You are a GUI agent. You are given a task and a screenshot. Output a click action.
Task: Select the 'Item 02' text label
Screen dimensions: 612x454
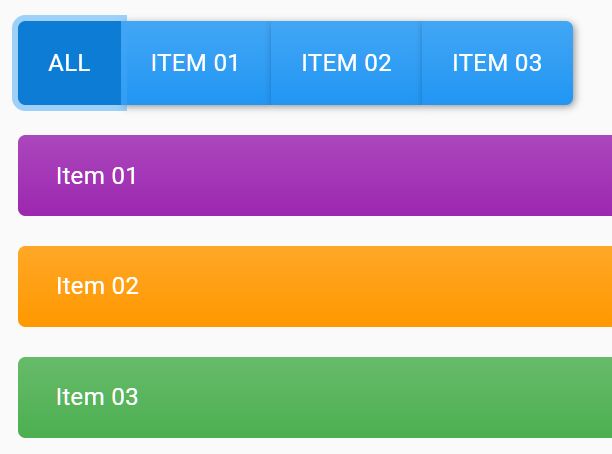click(x=98, y=286)
